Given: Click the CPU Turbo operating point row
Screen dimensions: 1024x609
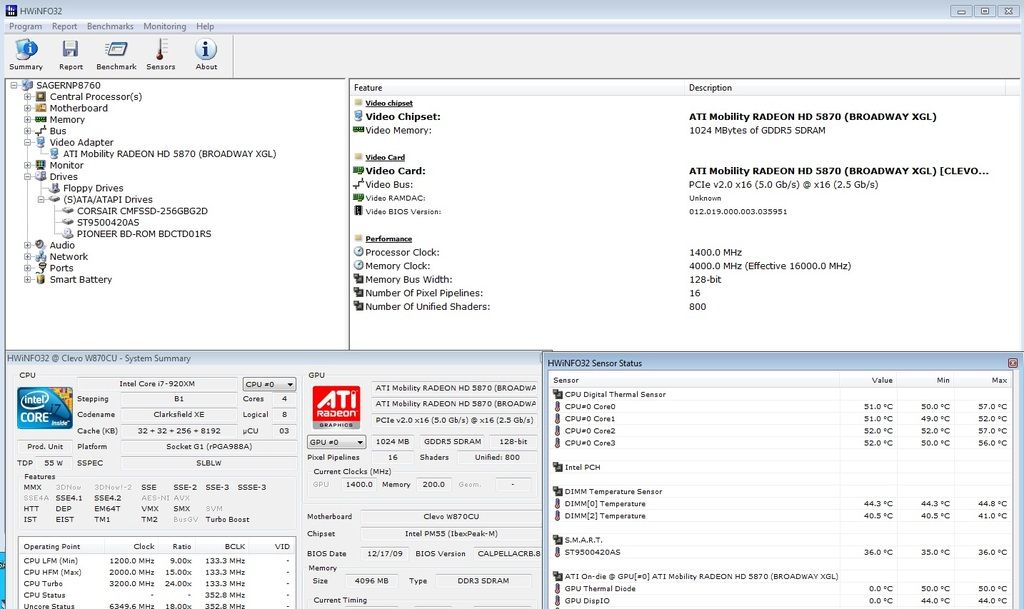Looking at the screenshot, I should click(x=157, y=584).
